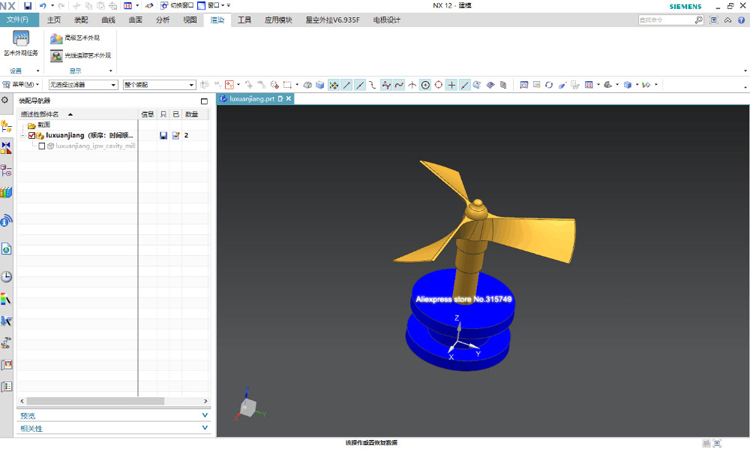Toggle the end point snap option

point(347,85)
